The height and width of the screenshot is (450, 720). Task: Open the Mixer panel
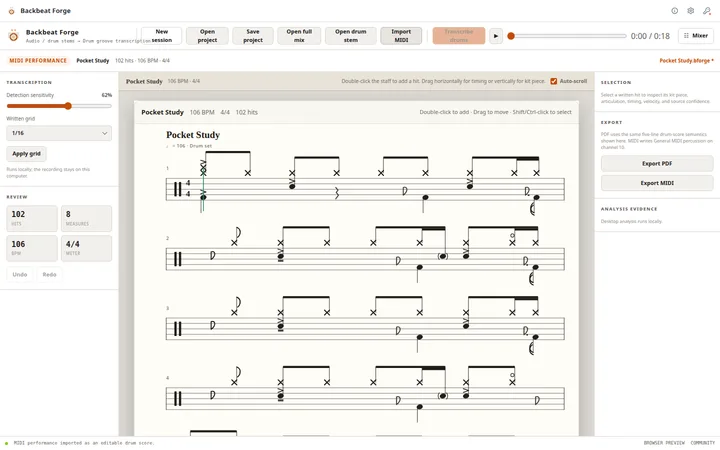coord(696,35)
